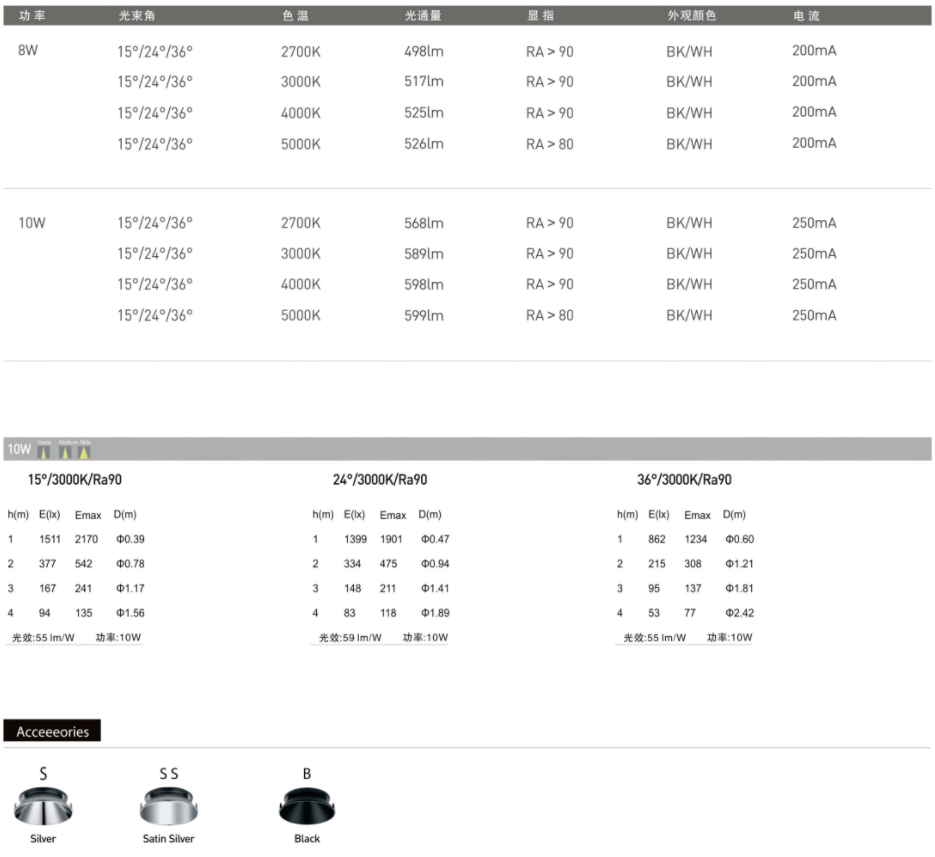The height and width of the screenshot is (857, 935).
Task: Click the 599lm luminous flux value
Action: (424, 315)
